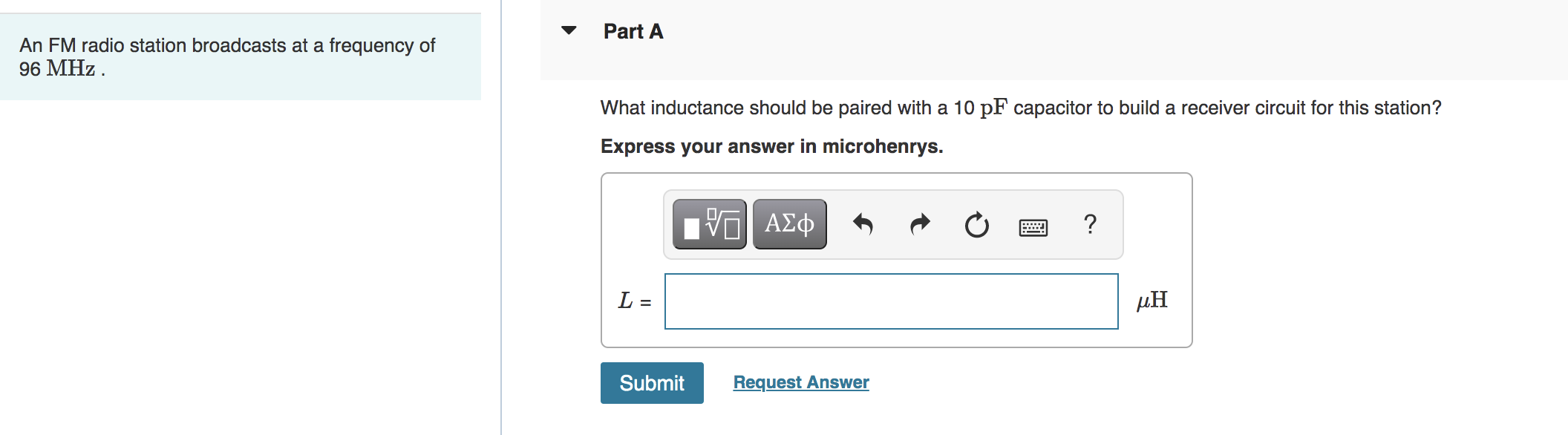The width and height of the screenshot is (1568, 435).
Task: Open keyboard shortcuts icon
Action: (x=1033, y=227)
